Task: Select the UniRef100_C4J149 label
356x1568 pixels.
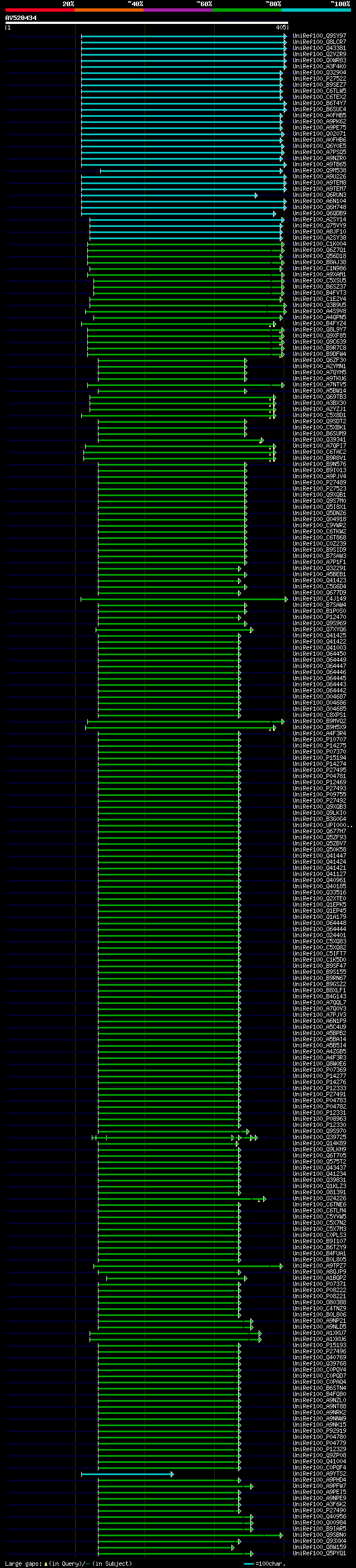Action: click(x=319, y=599)
